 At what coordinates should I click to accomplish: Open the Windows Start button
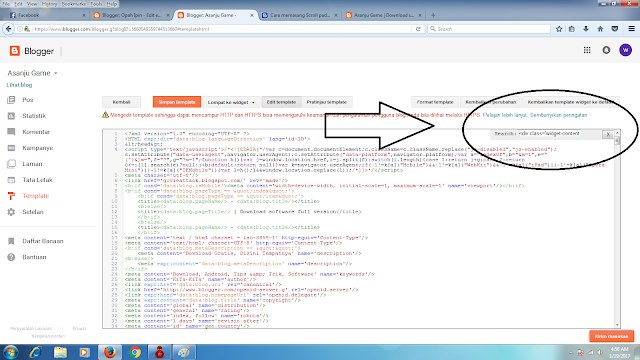(x=10, y=352)
